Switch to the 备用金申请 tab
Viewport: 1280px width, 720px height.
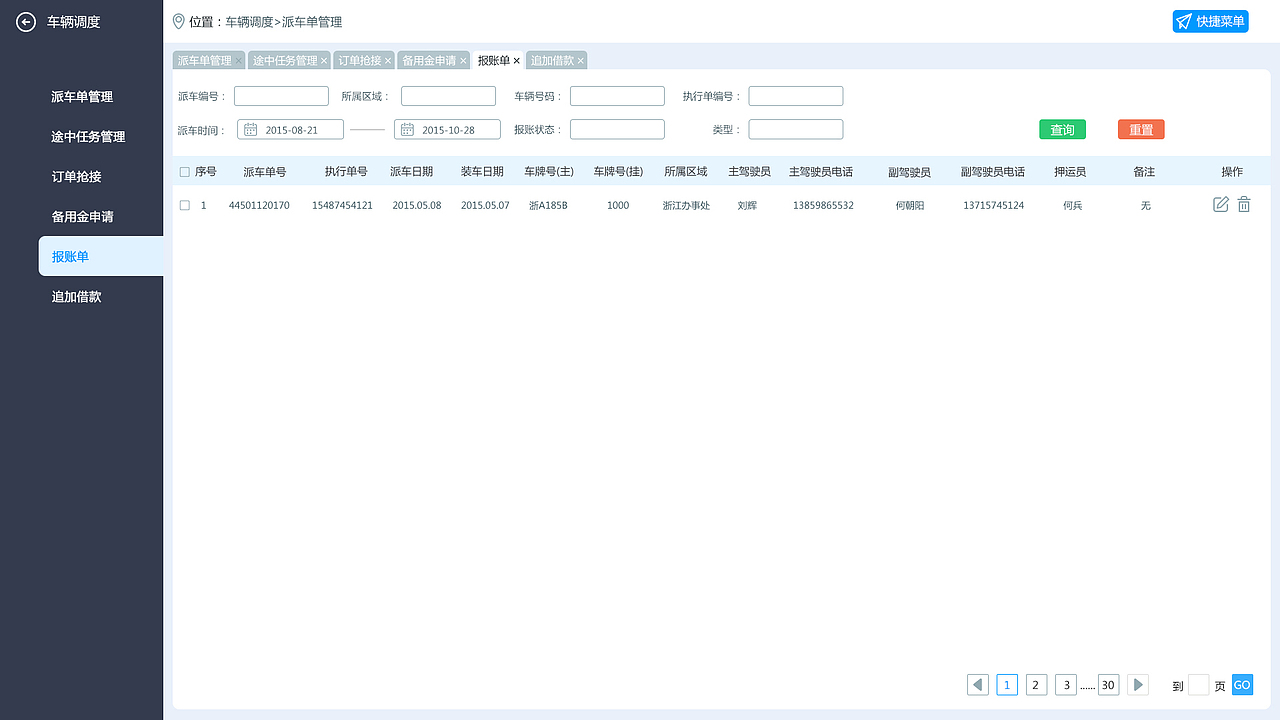pyautogui.click(x=433, y=60)
